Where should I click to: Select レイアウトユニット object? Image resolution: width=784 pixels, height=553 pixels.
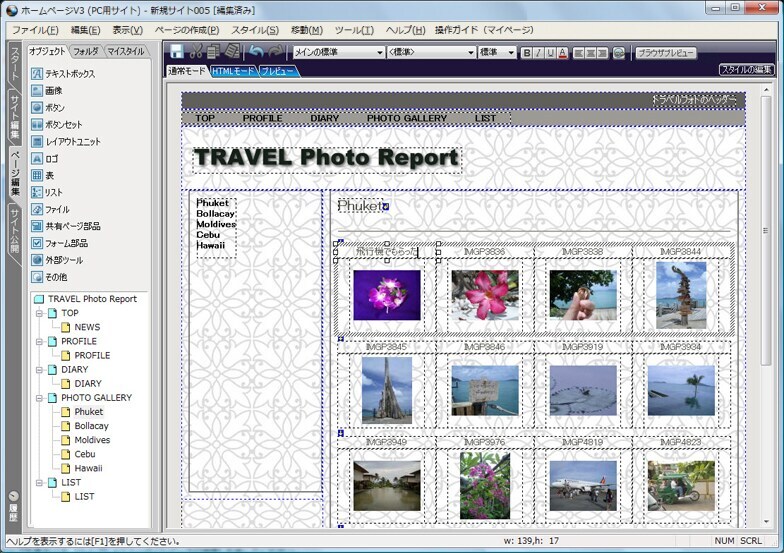point(37,142)
